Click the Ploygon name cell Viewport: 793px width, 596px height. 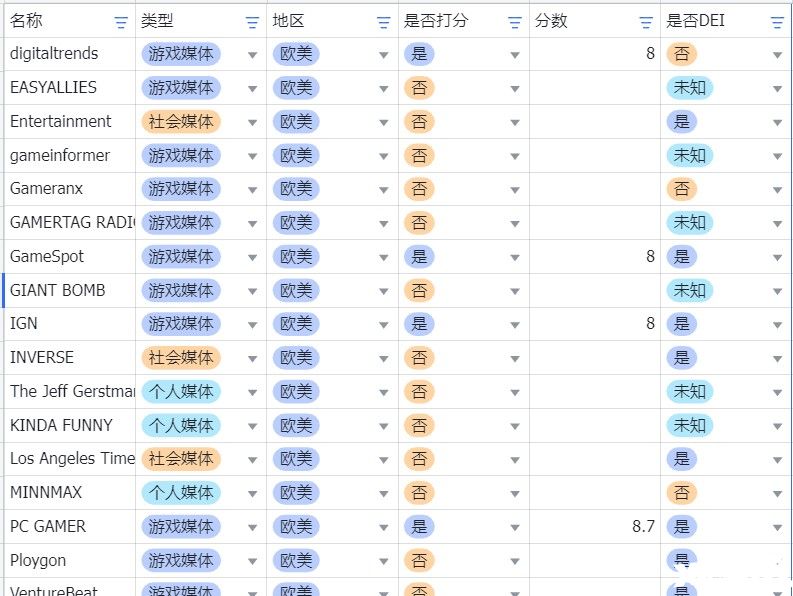pyautogui.click(x=70, y=561)
